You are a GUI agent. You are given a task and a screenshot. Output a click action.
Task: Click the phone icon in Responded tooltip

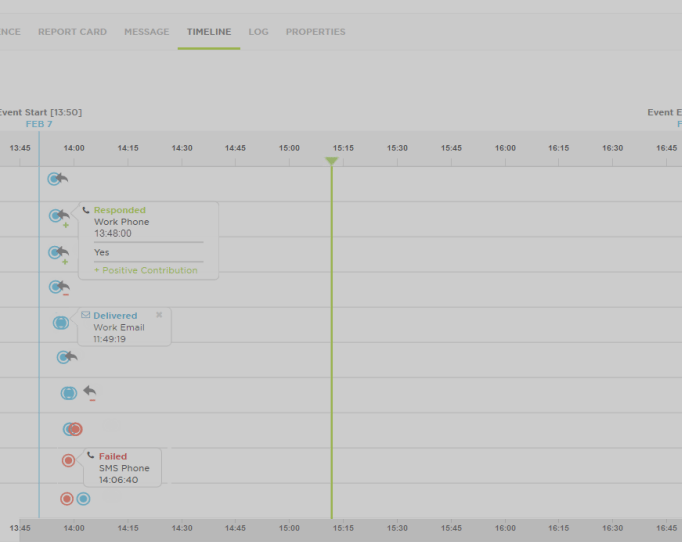[86, 210]
